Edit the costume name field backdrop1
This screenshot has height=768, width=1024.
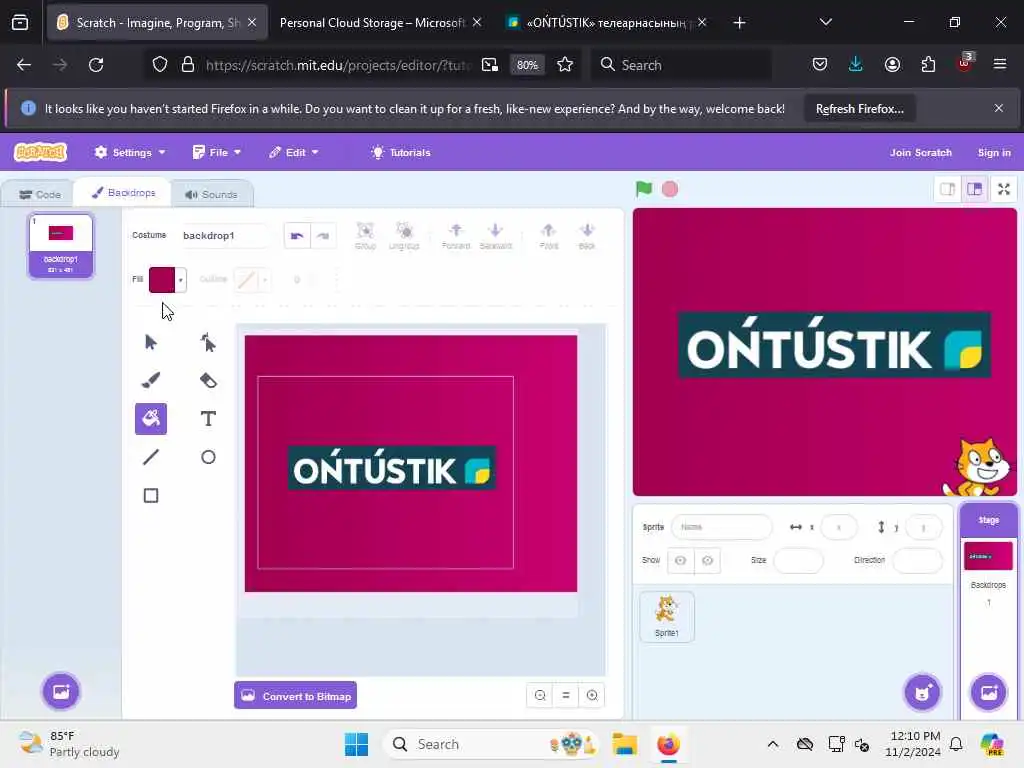(x=224, y=236)
